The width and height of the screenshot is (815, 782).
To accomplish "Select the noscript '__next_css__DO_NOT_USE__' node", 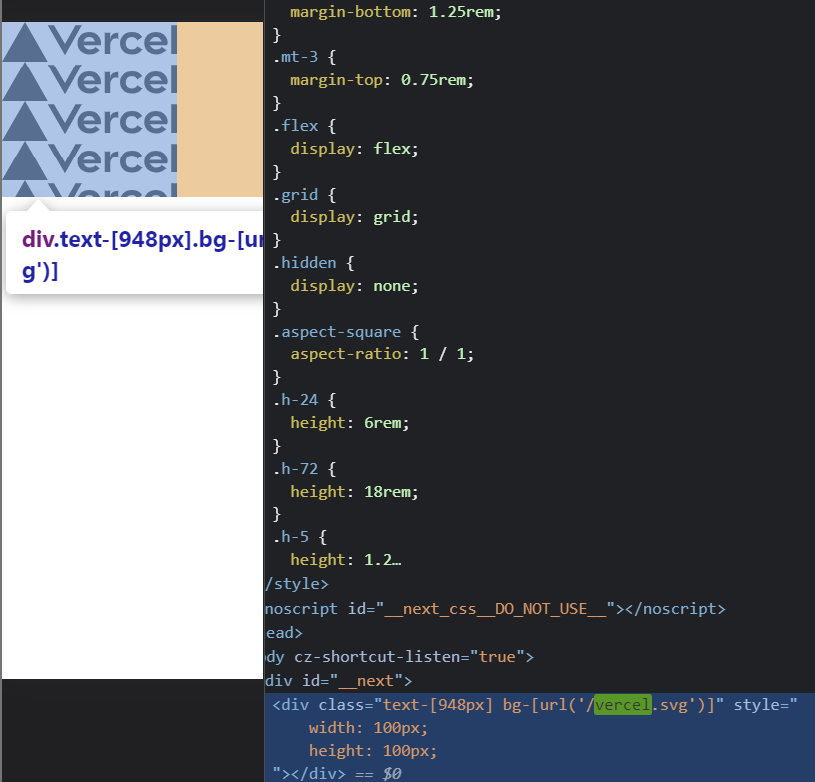I will tap(495, 608).
